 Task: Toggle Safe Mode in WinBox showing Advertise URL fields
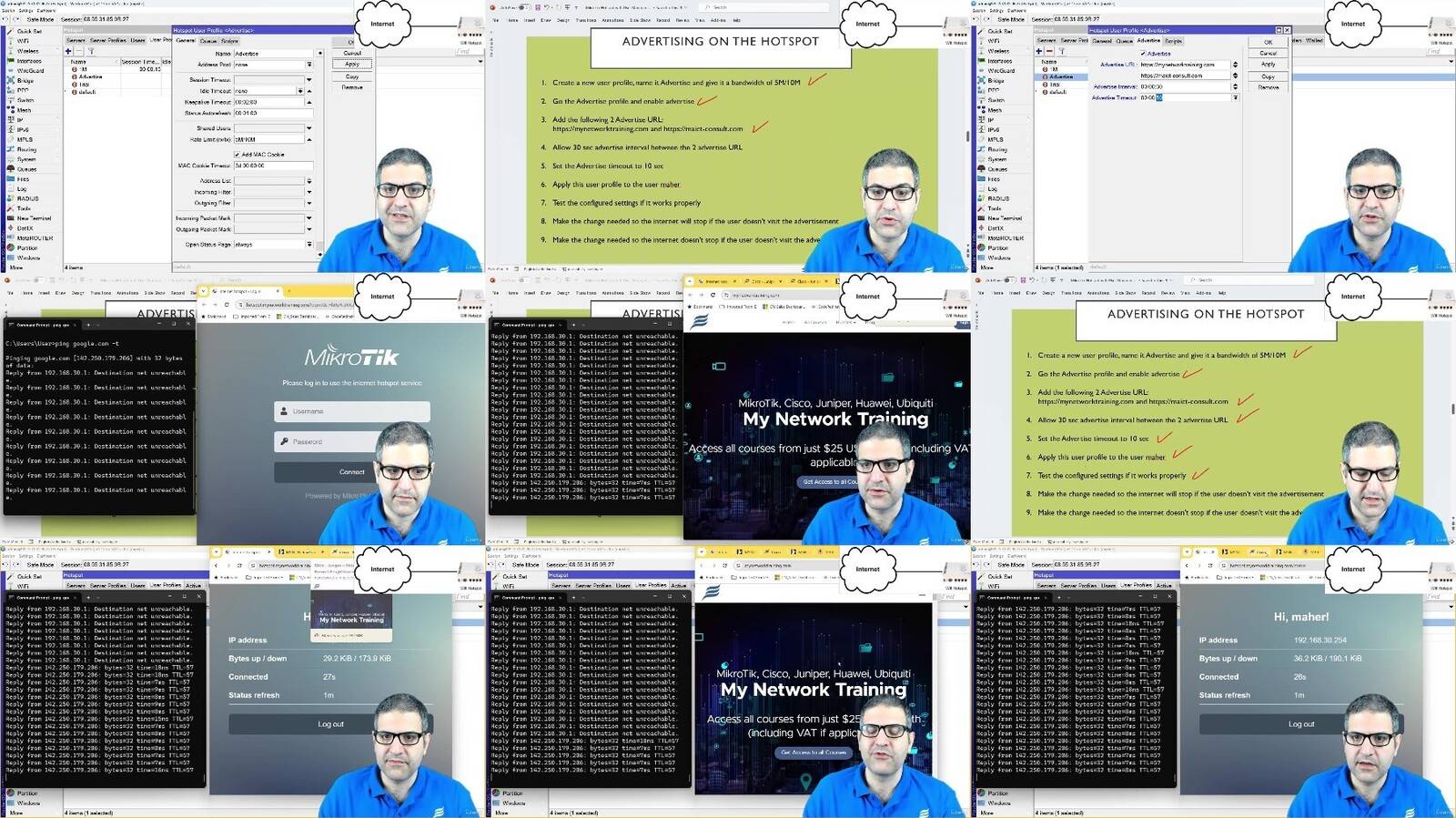(1012, 19)
